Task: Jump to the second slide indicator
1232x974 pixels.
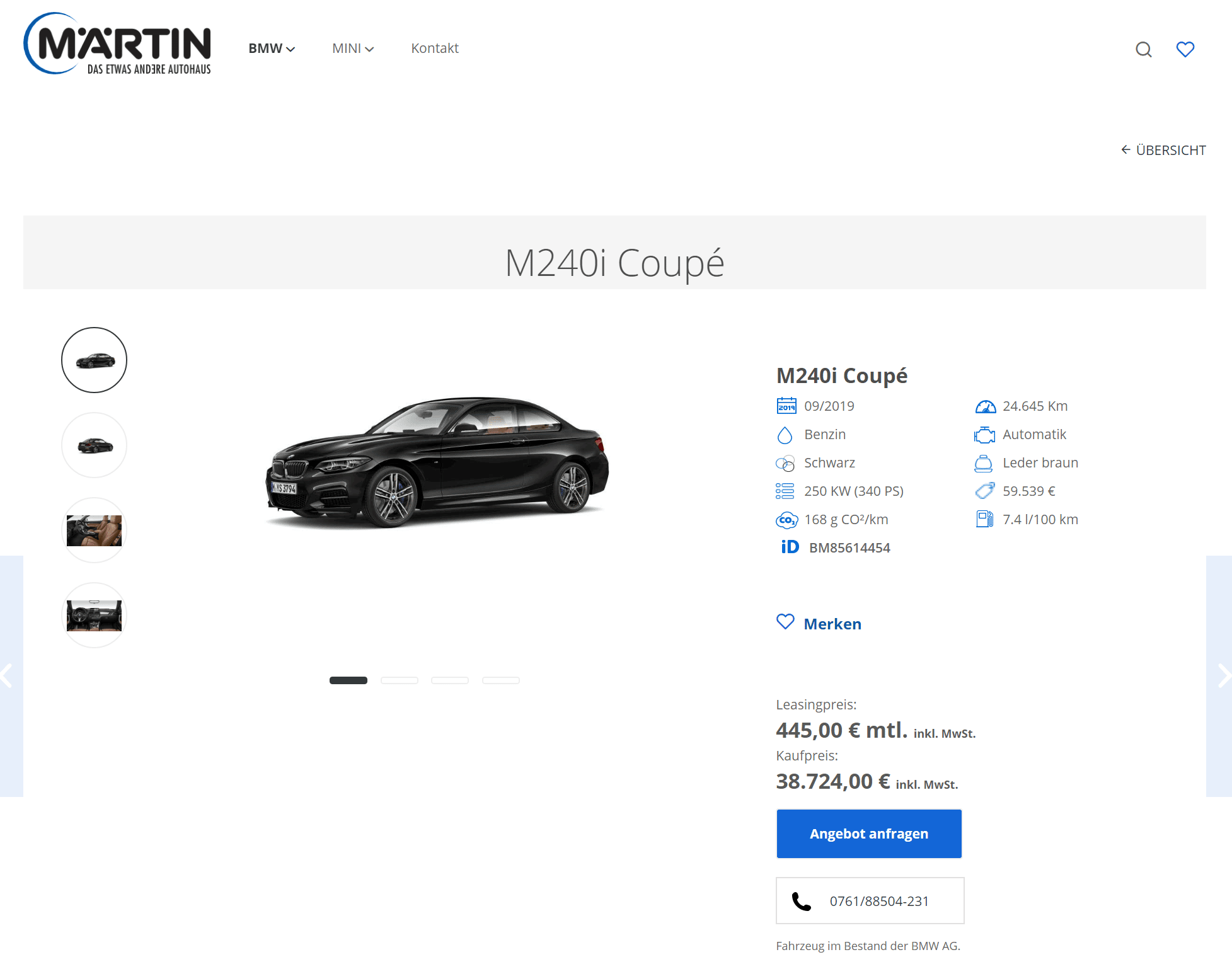Action: tap(400, 680)
